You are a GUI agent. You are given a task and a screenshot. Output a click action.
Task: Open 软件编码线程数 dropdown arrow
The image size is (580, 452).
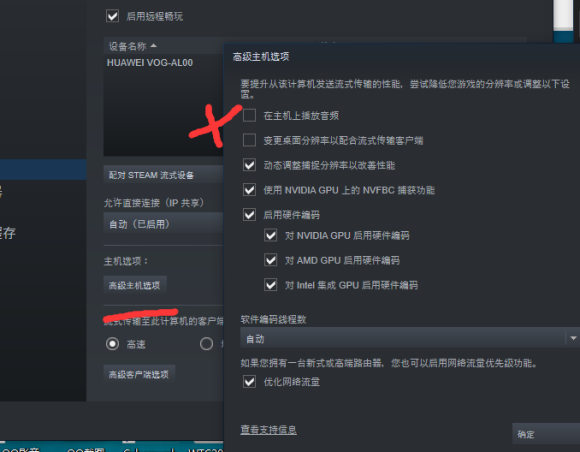[573, 338]
